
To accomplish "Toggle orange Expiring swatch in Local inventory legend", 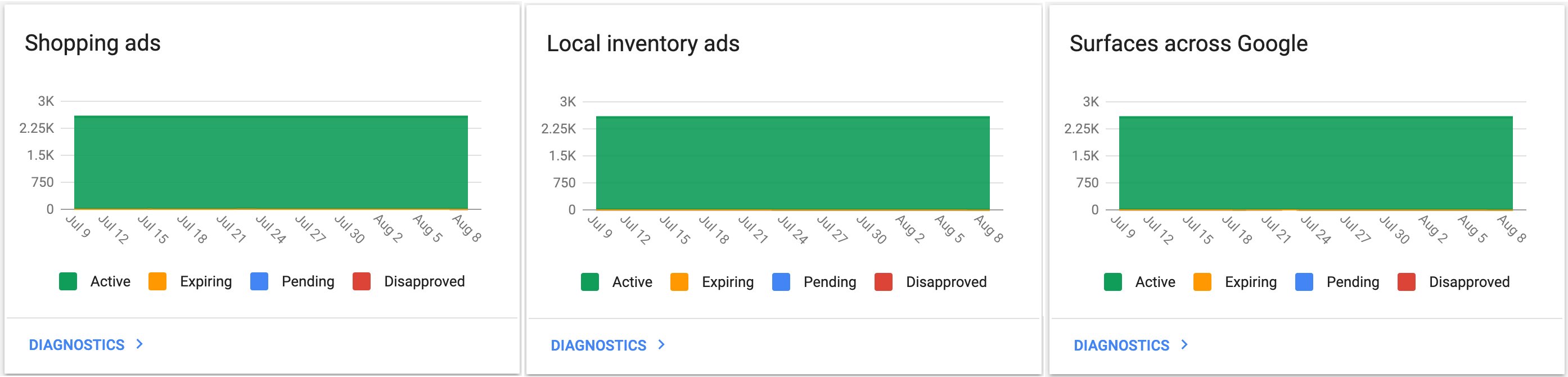I will tap(679, 282).
